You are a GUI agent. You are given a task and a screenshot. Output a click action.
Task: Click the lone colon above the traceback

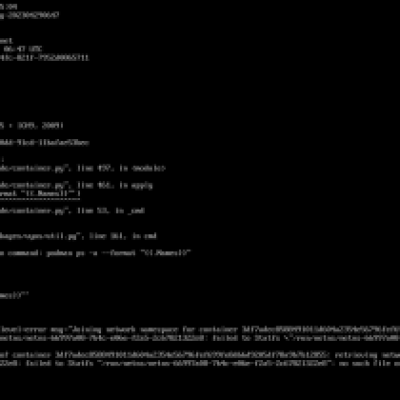point(2,160)
